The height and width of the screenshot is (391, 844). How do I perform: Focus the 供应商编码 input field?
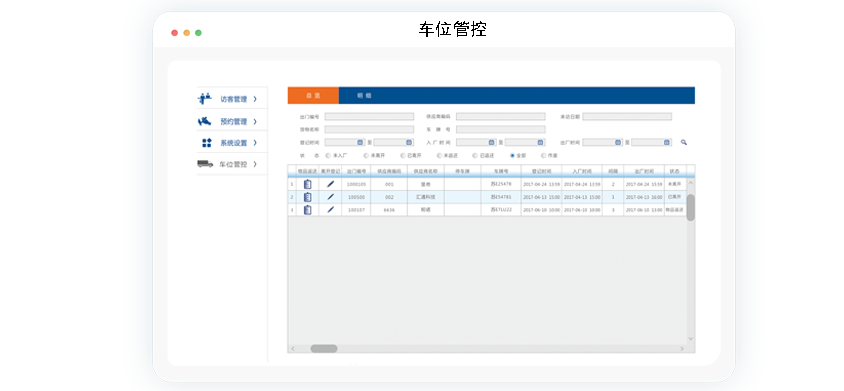click(501, 116)
